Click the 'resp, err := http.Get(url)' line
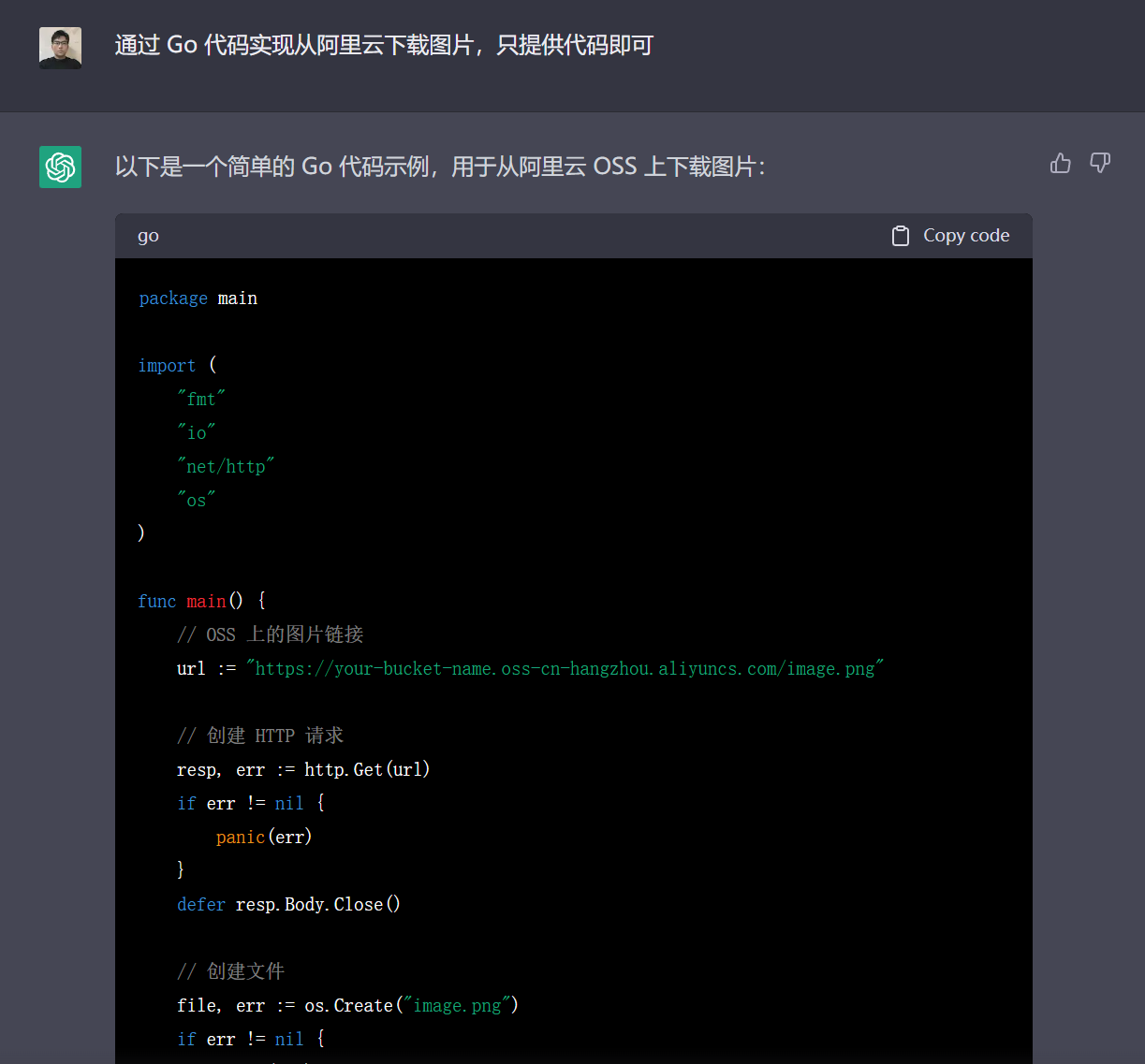The height and width of the screenshot is (1064, 1145). click(x=303, y=769)
